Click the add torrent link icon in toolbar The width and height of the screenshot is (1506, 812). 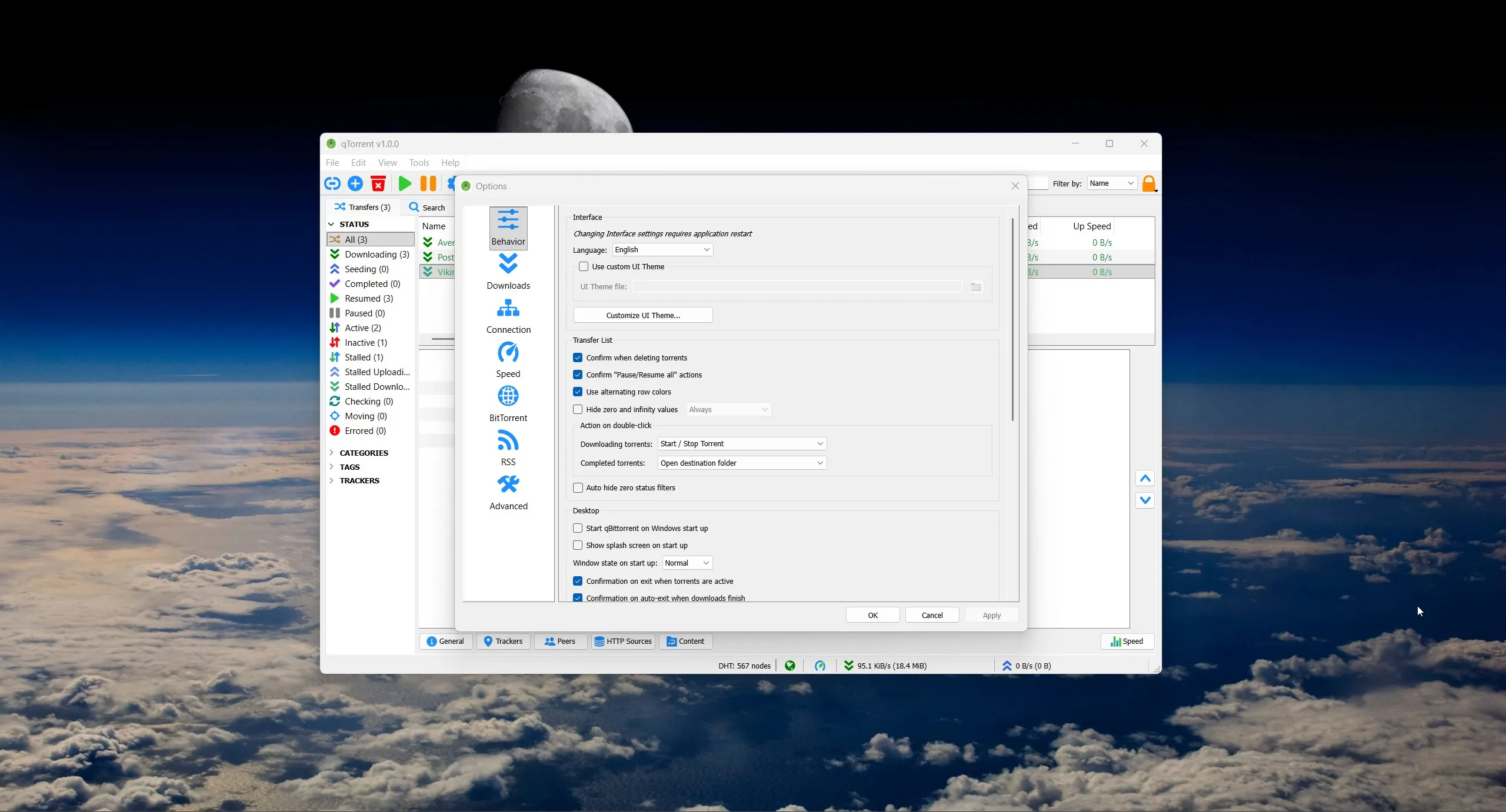(x=332, y=184)
